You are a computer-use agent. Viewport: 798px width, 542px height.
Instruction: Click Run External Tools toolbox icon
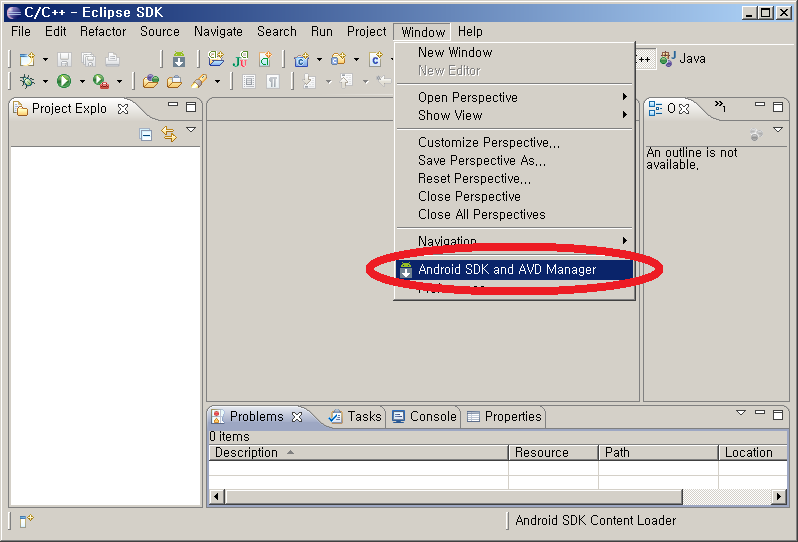tap(101, 81)
